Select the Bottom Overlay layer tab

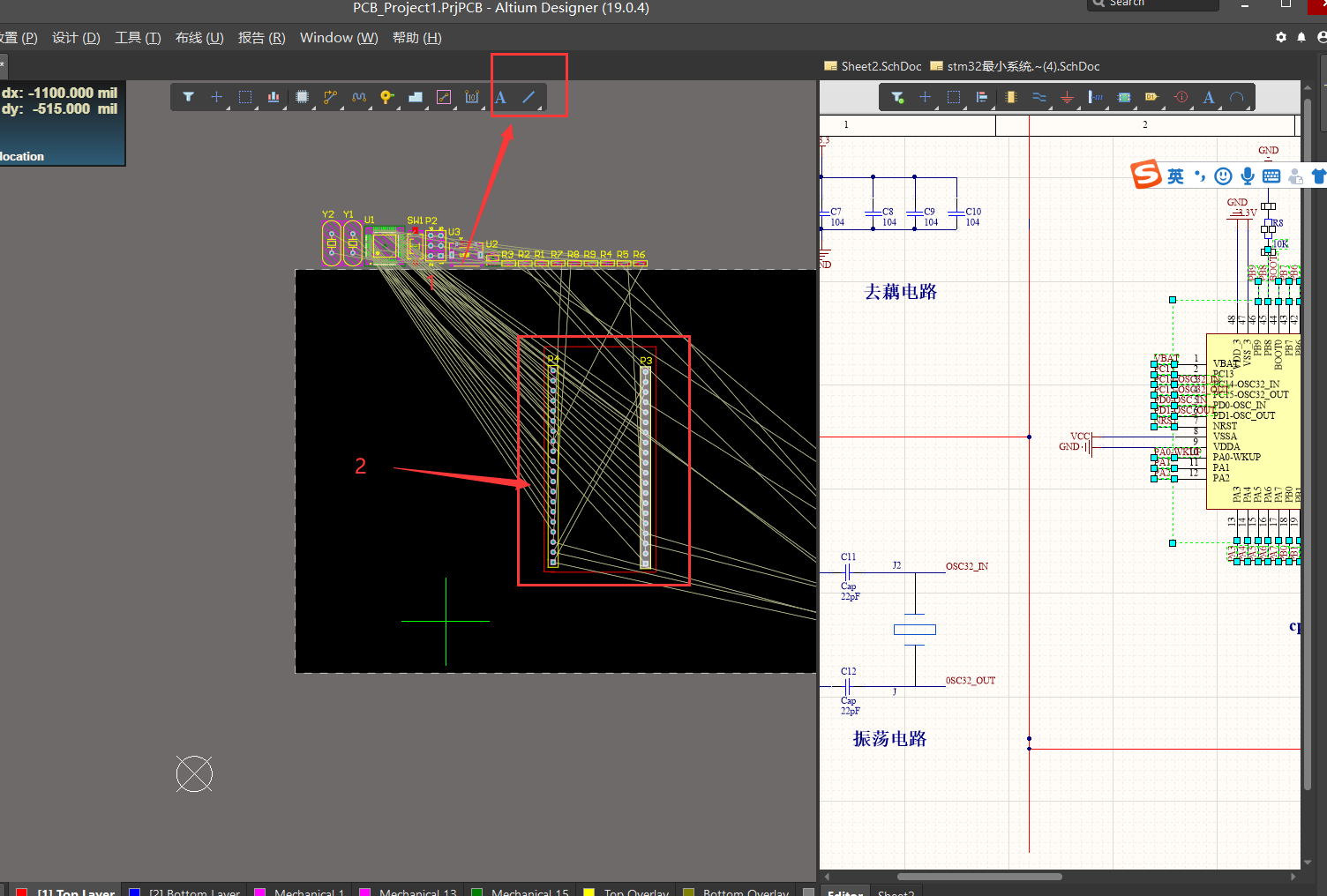(x=737, y=891)
